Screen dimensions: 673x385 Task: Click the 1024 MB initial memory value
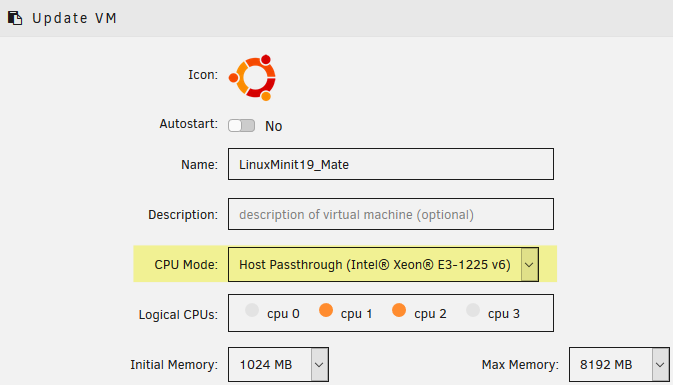coord(266,365)
